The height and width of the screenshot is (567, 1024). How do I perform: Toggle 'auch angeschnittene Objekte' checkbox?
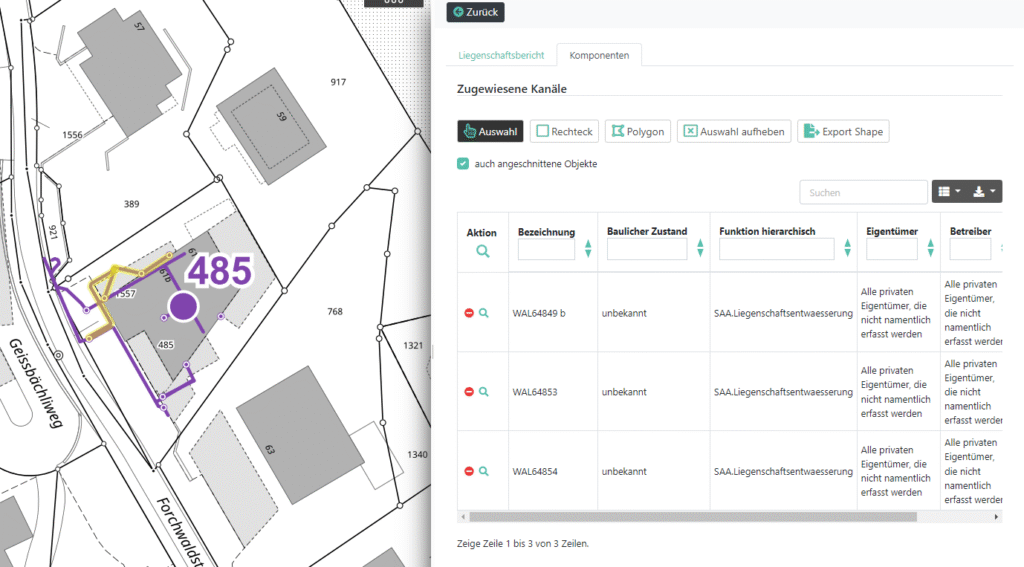point(463,164)
